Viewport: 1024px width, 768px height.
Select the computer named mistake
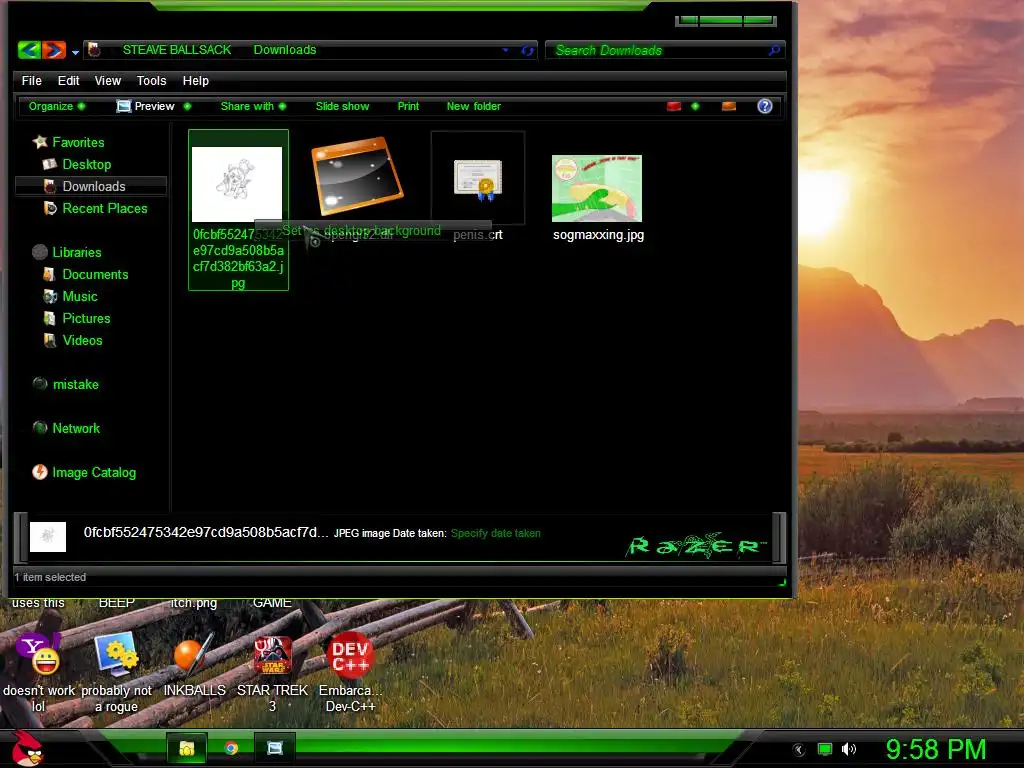click(x=76, y=384)
